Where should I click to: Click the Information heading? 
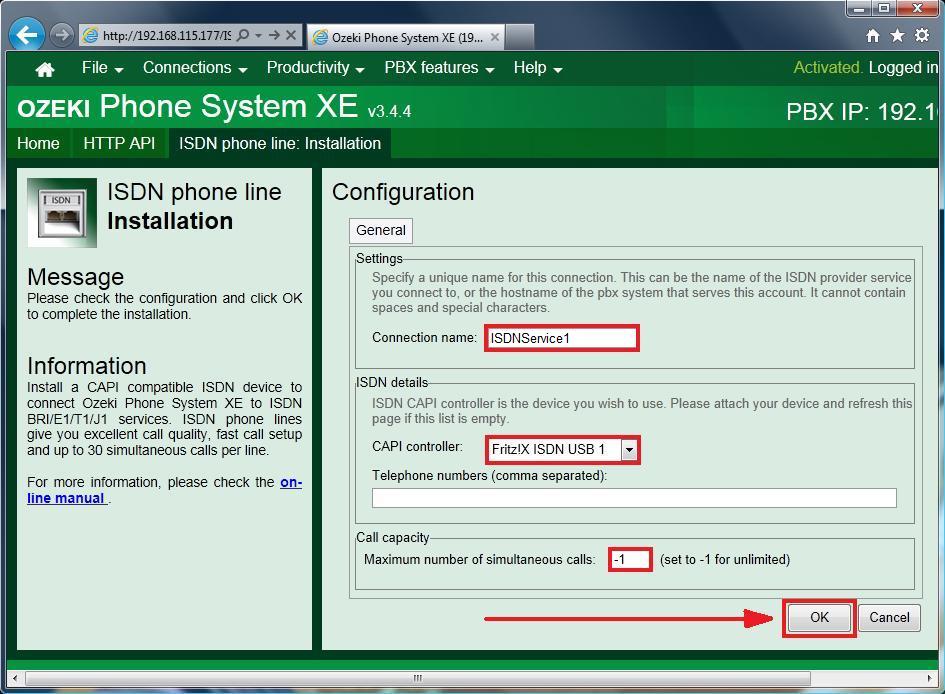87,366
